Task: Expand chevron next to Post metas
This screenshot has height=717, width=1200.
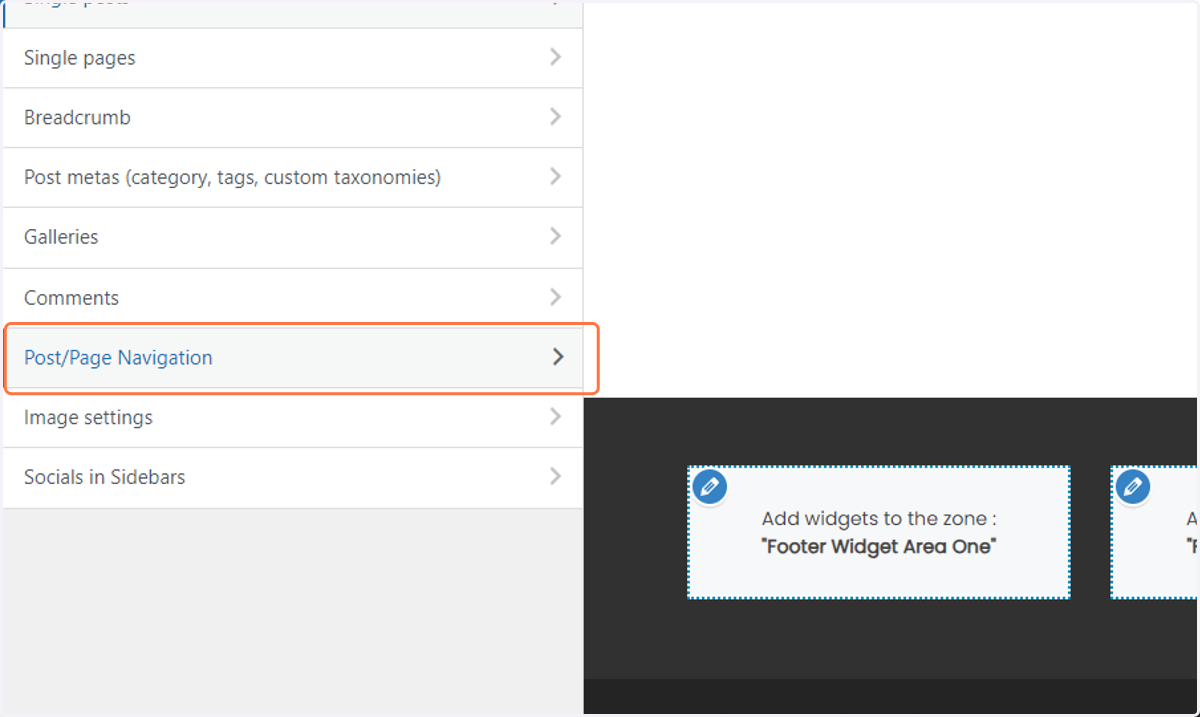Action: [x=556, y=177]
